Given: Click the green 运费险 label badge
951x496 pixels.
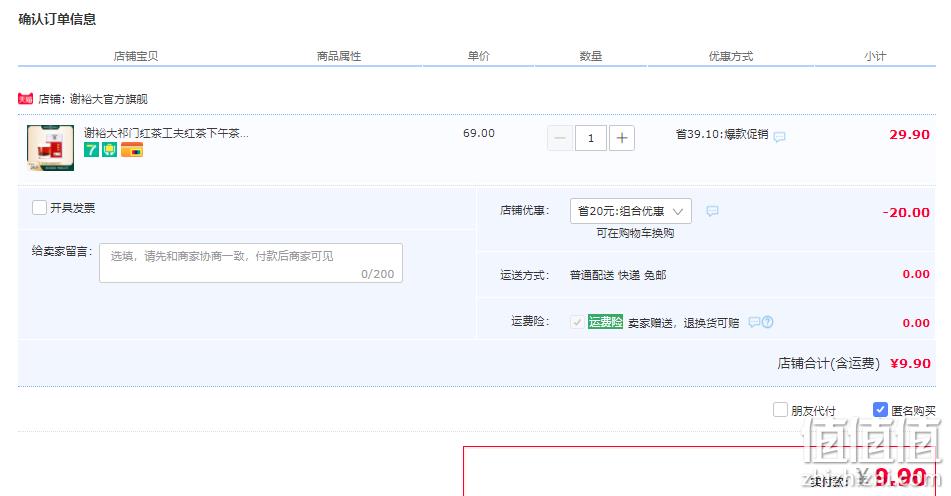Looking at the screenshot, I should tap(605, 322).
